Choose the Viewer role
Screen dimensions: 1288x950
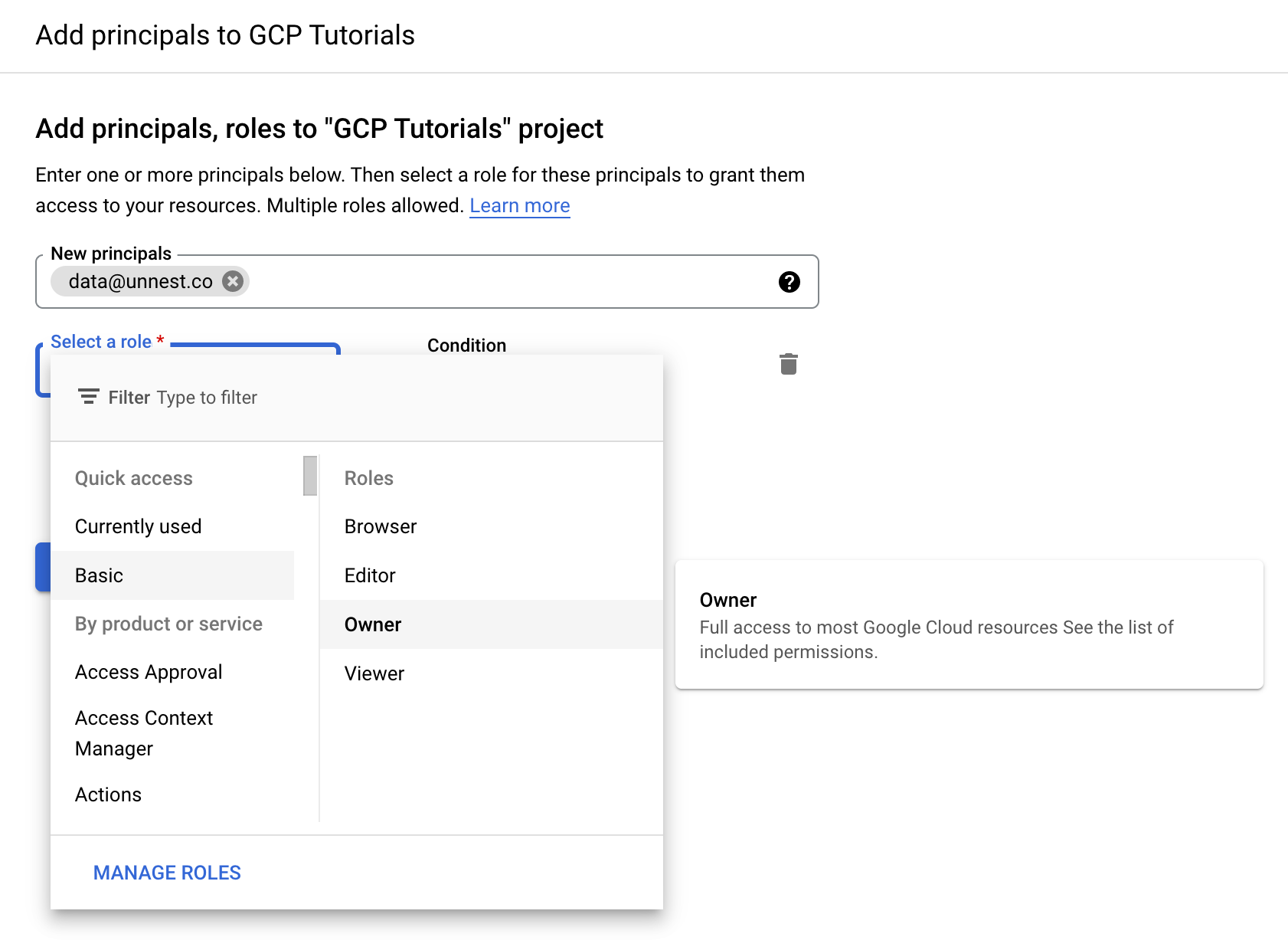point(491,673)
